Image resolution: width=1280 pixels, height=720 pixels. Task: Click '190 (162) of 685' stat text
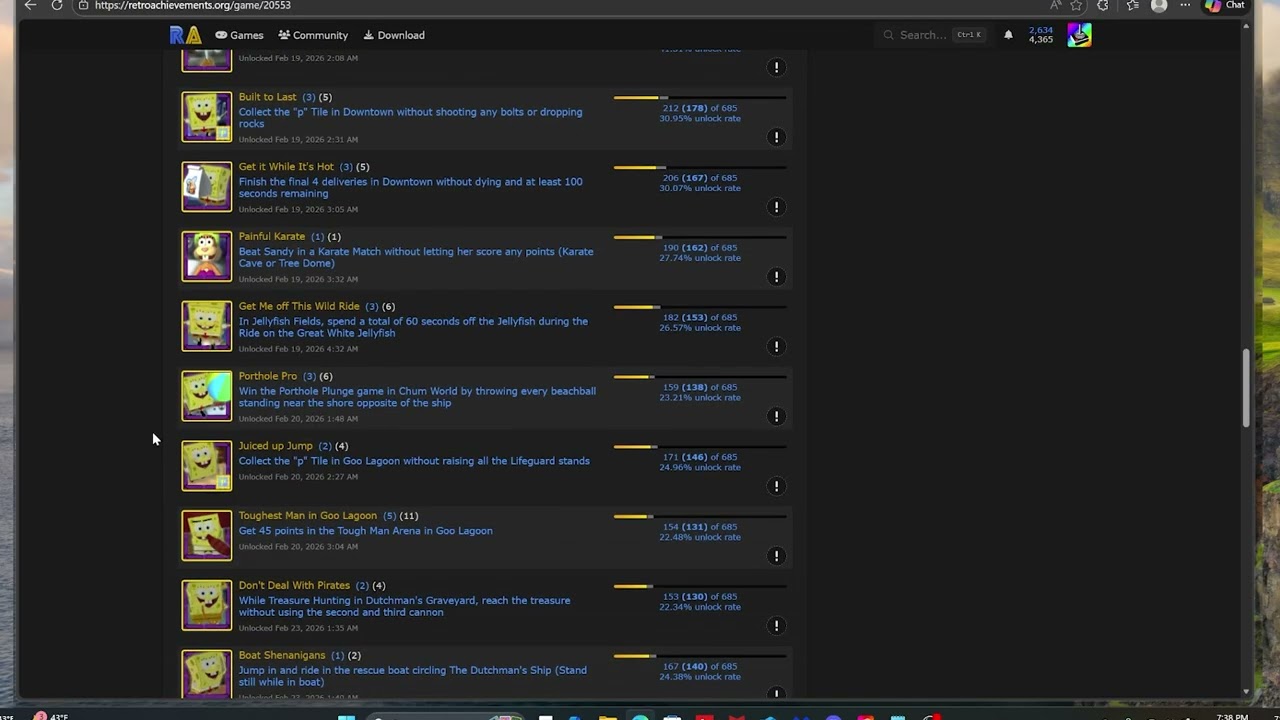click(x=700, y=247)
